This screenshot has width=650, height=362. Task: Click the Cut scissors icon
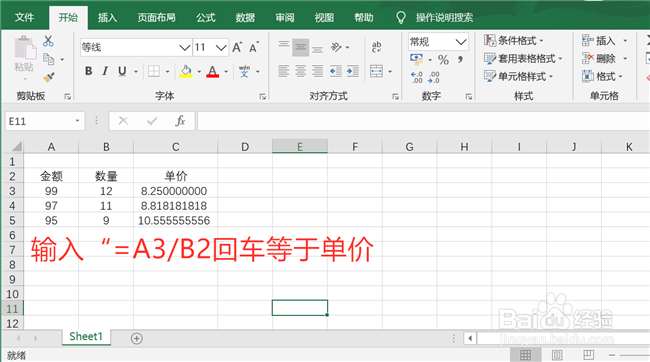coord(48,41)
